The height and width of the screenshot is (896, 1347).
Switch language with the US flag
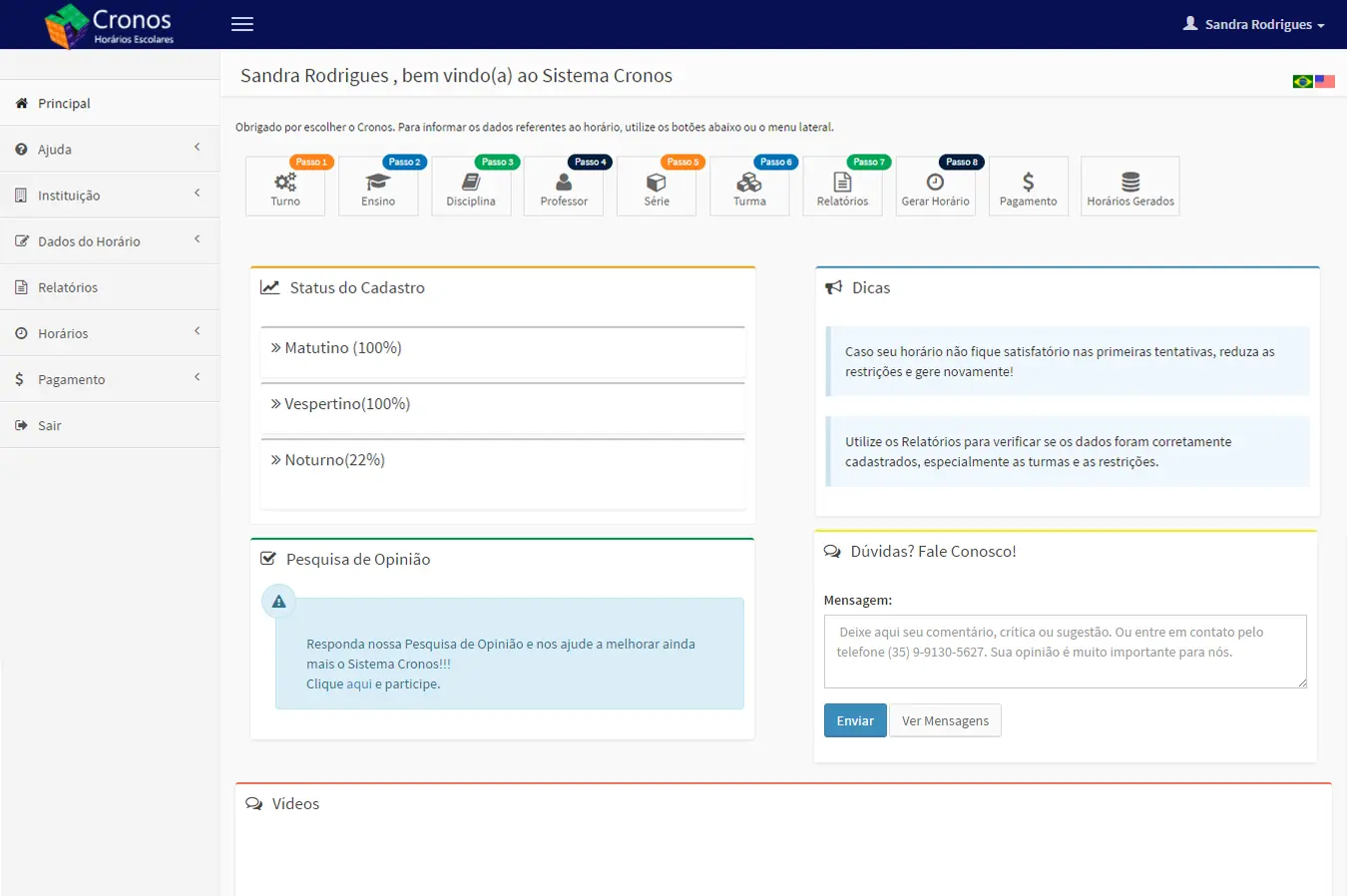pyautogui.click(x=1325, y=81)
